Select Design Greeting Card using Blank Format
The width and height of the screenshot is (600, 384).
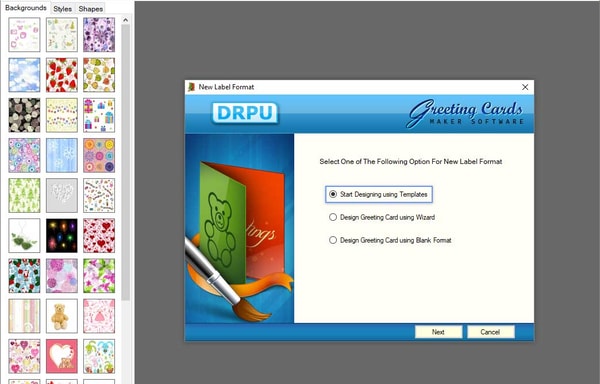click(390, 240)
